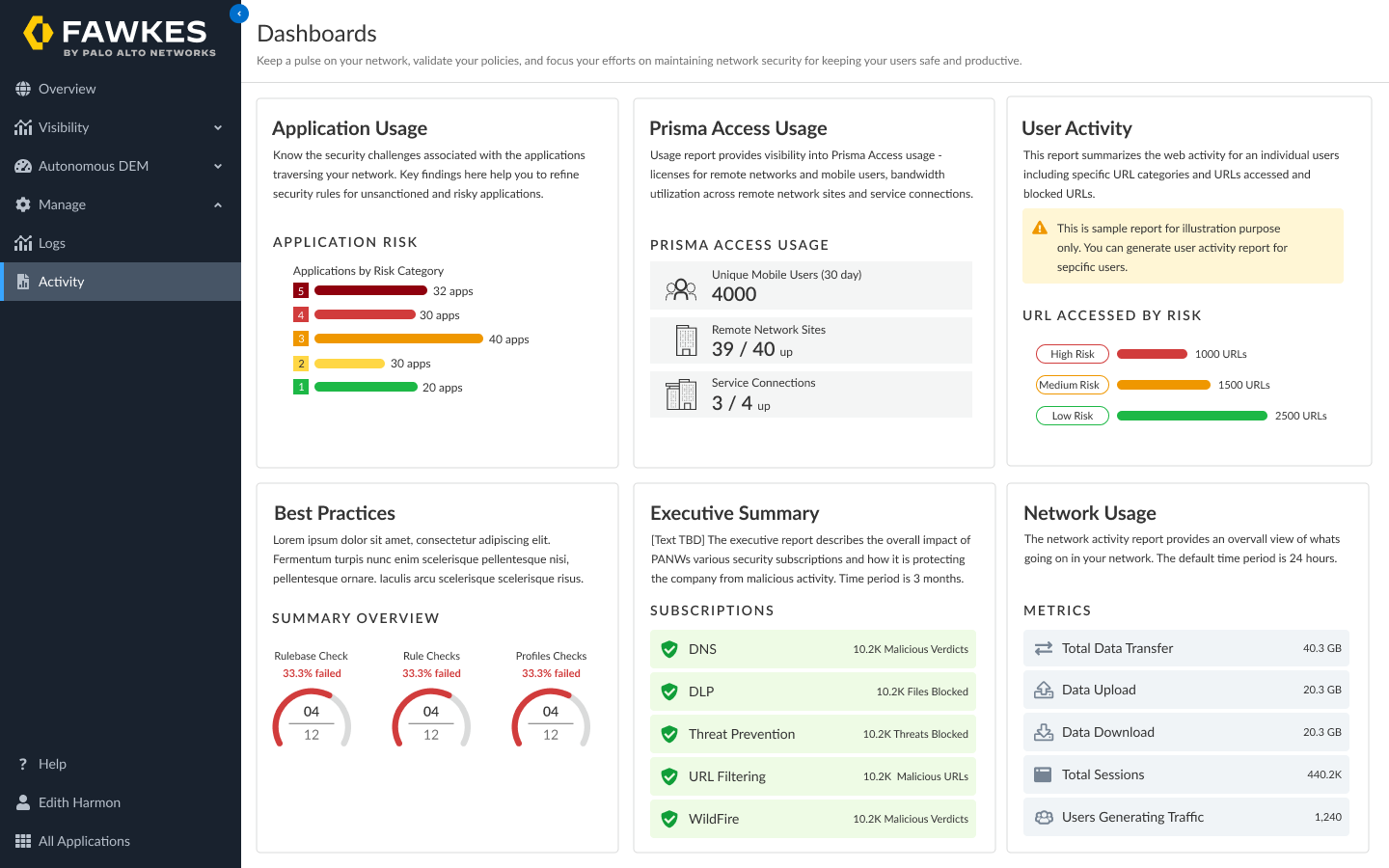This screenshot has height=868, width=1389.
Task: Click the risk level 5 dark red swatch
Action: 301,290
